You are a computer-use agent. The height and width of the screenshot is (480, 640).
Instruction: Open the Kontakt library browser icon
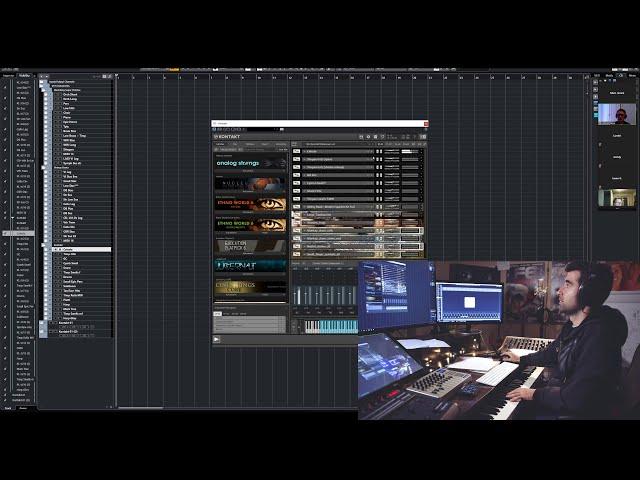(x=361, y=137)
